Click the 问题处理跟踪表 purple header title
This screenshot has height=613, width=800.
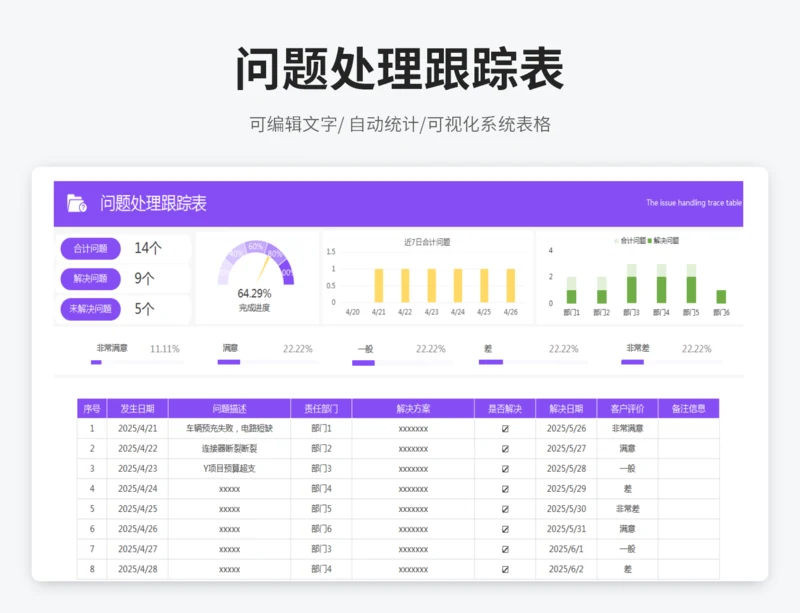tap(153, 203)
